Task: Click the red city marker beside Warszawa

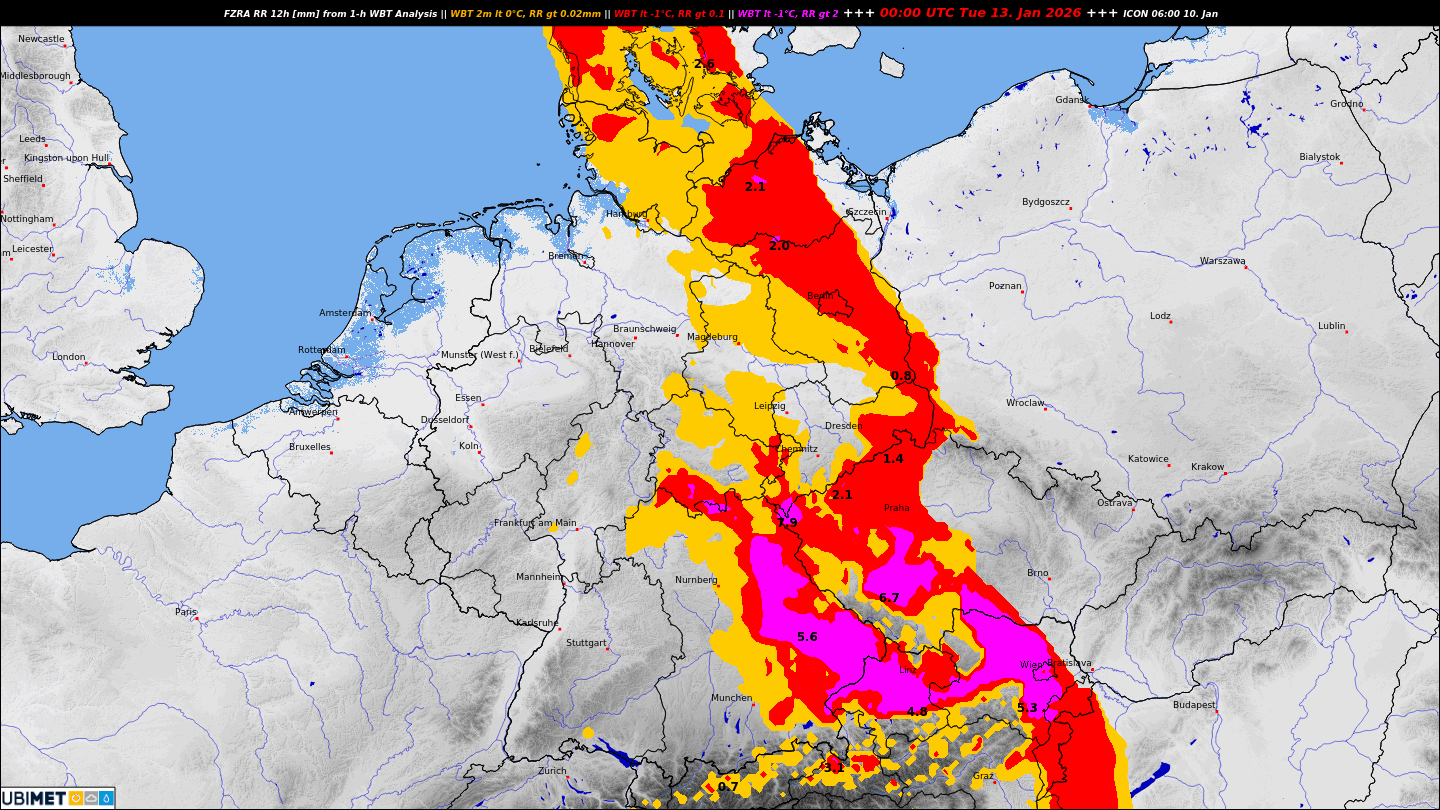Action: point(1247,267)
